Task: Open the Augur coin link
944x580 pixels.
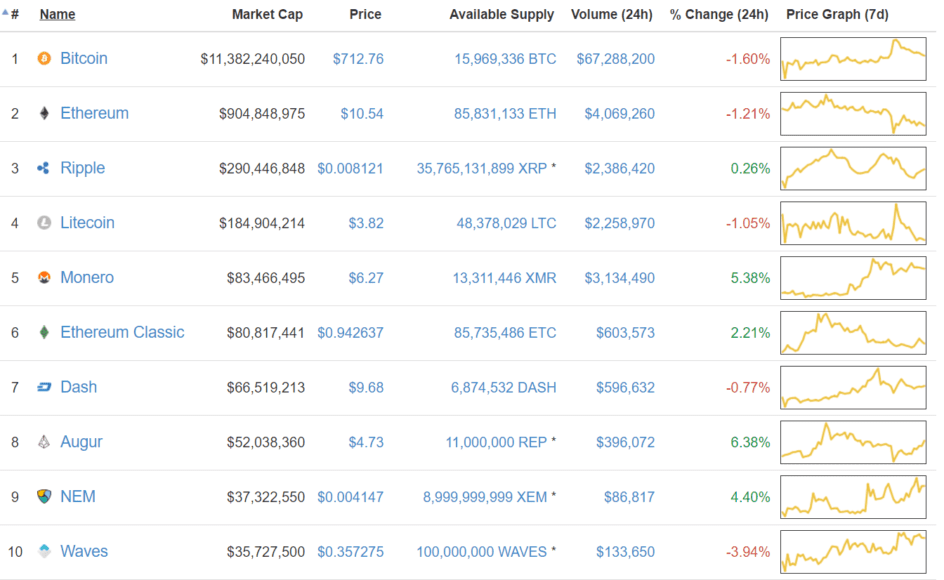Action: pos(81,442)
